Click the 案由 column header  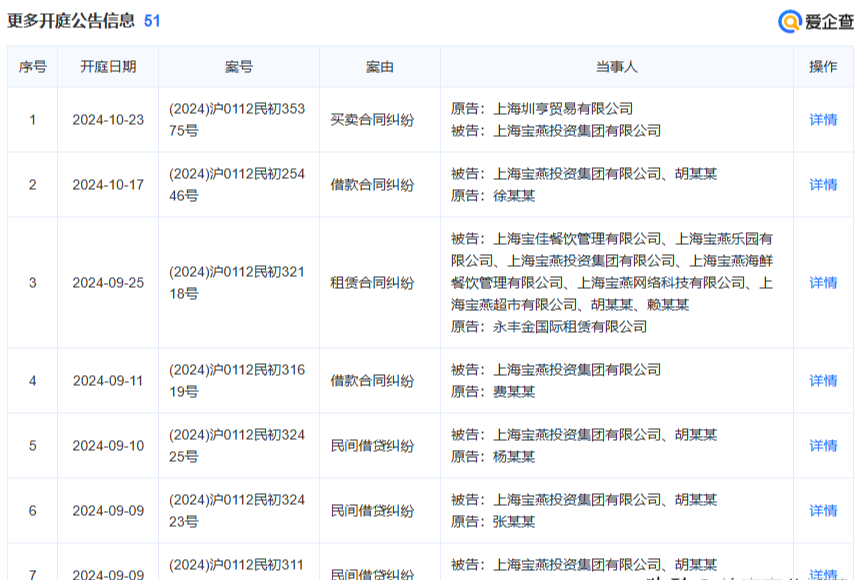[x=380, y=67]
